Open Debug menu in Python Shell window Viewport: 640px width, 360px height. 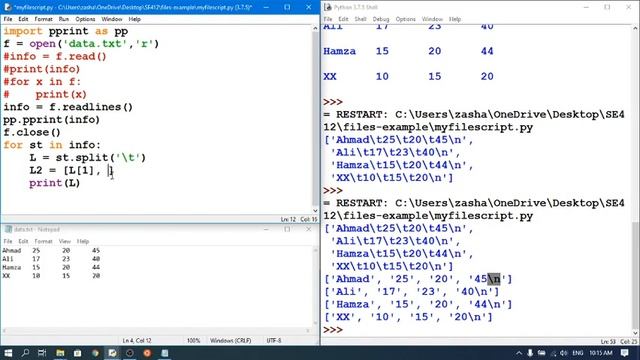tap(381, 19)
